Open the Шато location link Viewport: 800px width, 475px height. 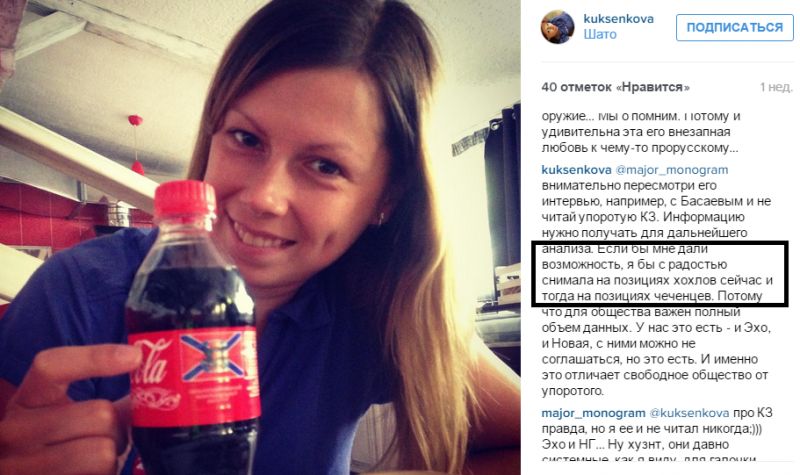tap(600, 35)
